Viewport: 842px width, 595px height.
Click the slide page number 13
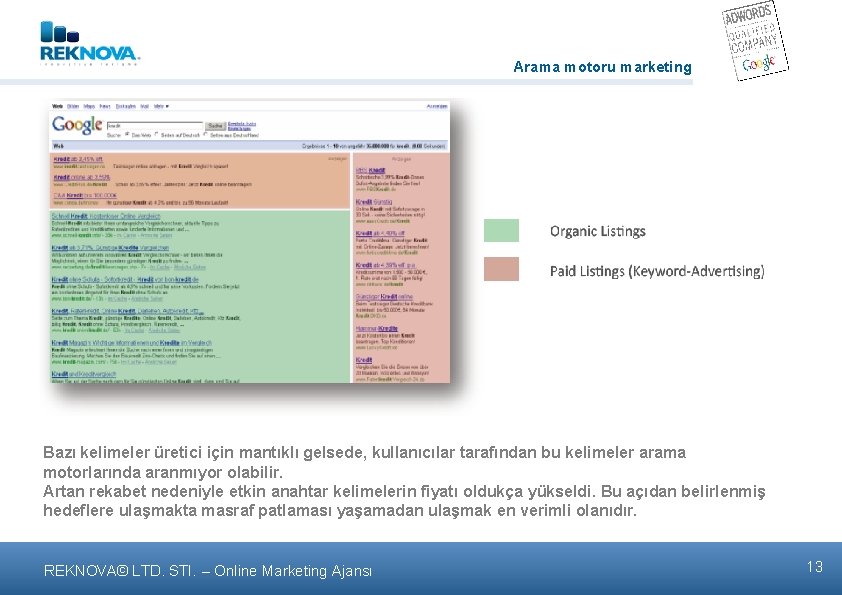pos(815,567)
